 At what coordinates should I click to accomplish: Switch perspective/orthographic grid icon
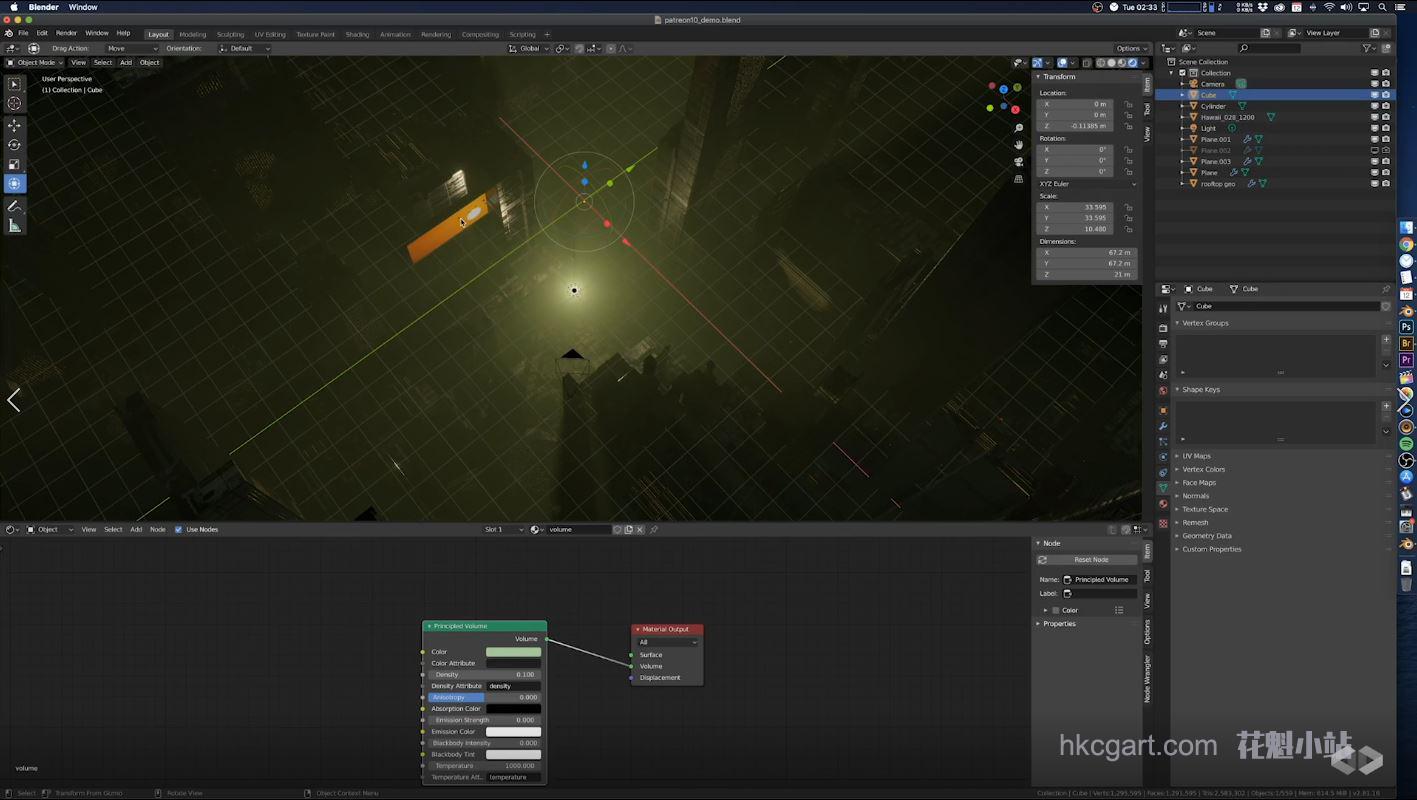pyautogui.click(x=1019, y=179)
